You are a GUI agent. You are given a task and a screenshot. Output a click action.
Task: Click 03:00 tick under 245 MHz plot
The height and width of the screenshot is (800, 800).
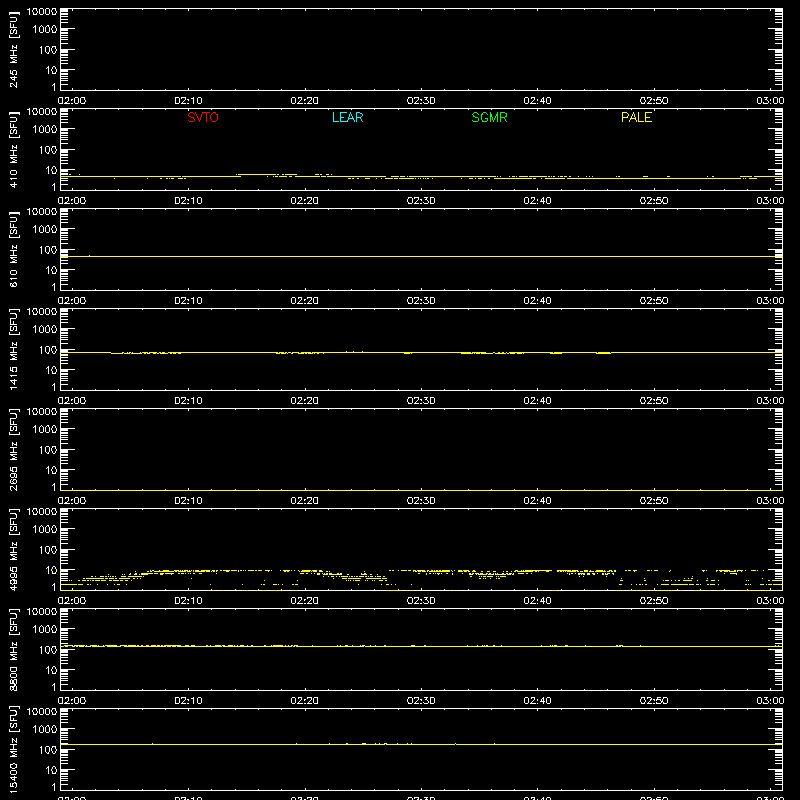770,101
